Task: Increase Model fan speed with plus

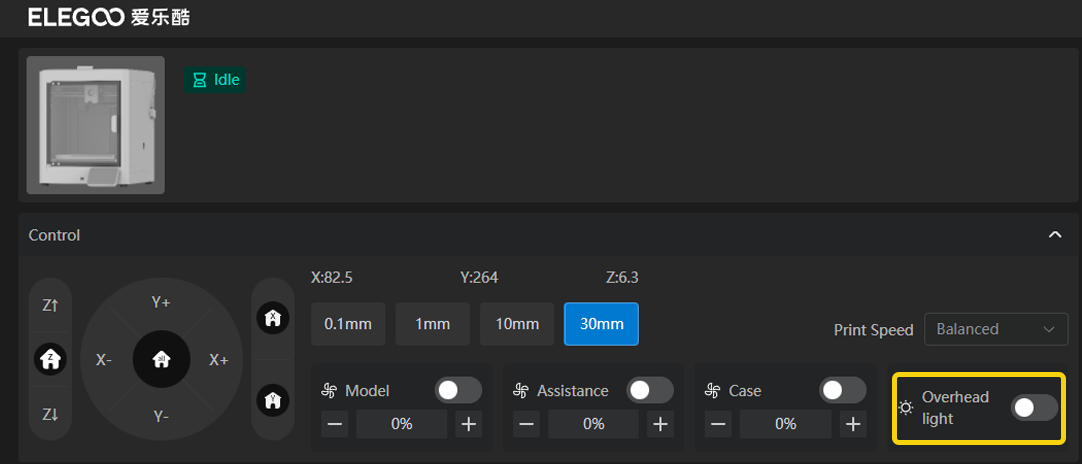Action: tap(468, 424)
